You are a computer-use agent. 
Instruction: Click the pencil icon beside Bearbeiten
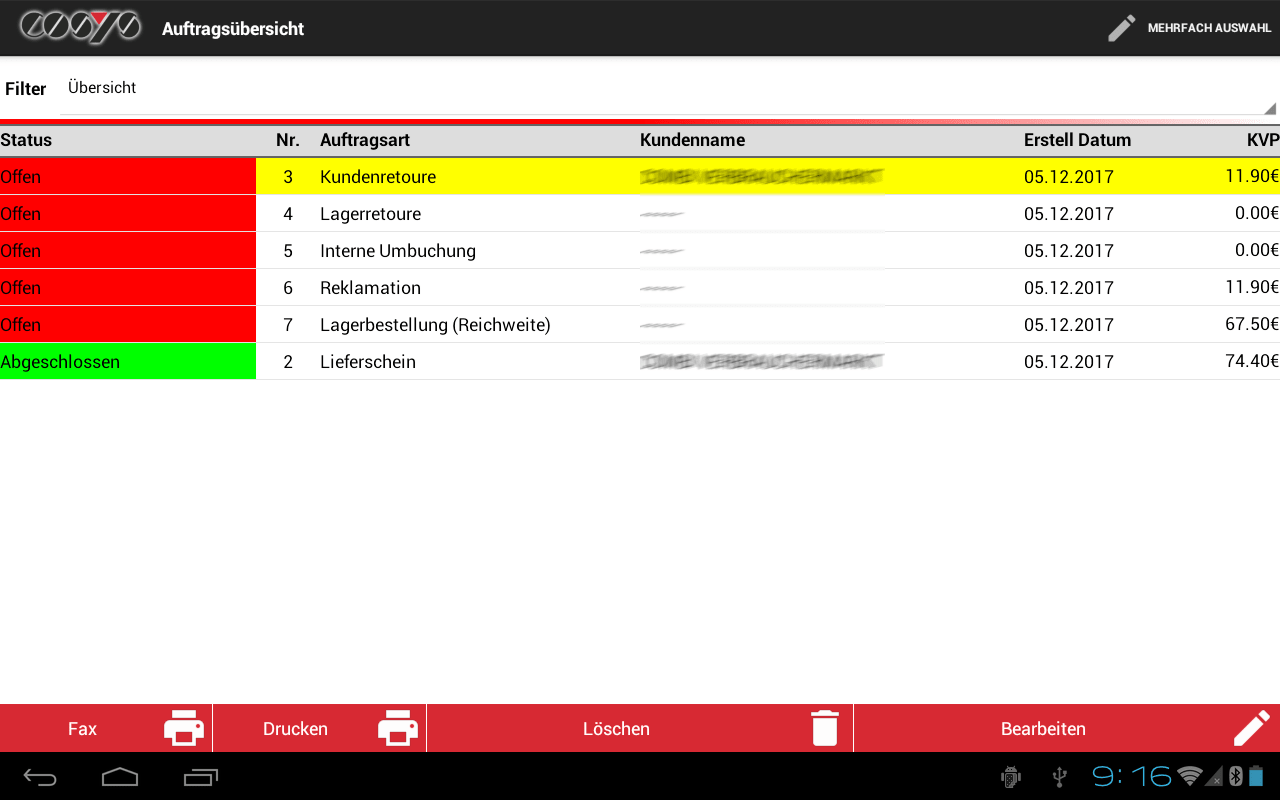(1252, 728)
